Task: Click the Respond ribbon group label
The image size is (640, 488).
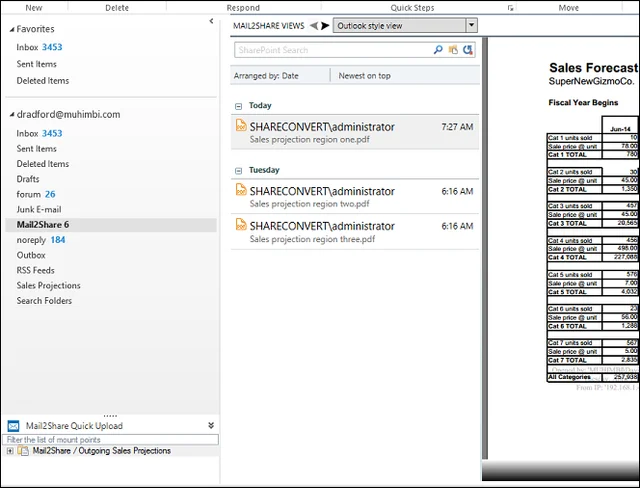Action: tap(243, 8)
